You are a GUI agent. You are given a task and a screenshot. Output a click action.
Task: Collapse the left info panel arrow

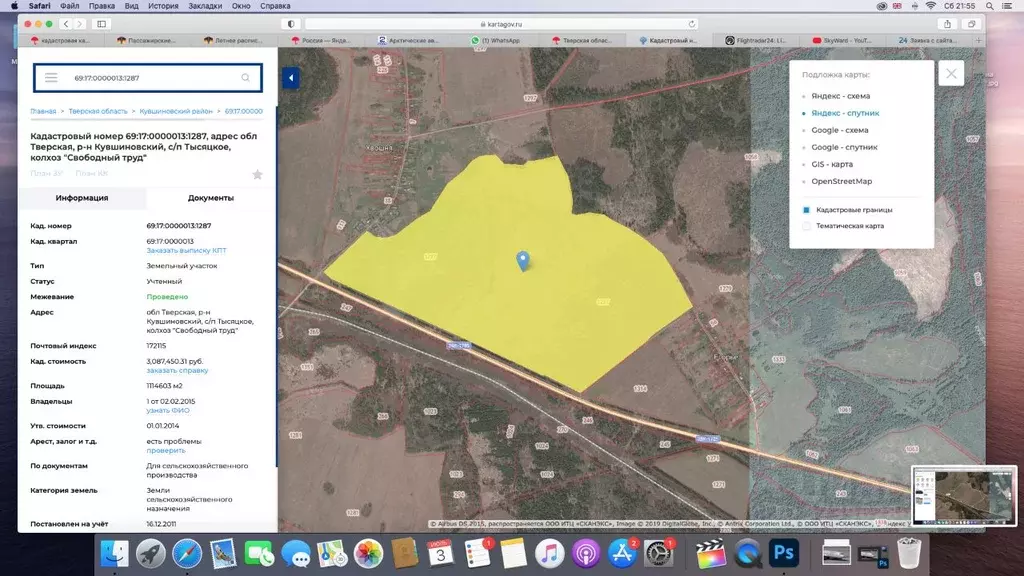290,78
